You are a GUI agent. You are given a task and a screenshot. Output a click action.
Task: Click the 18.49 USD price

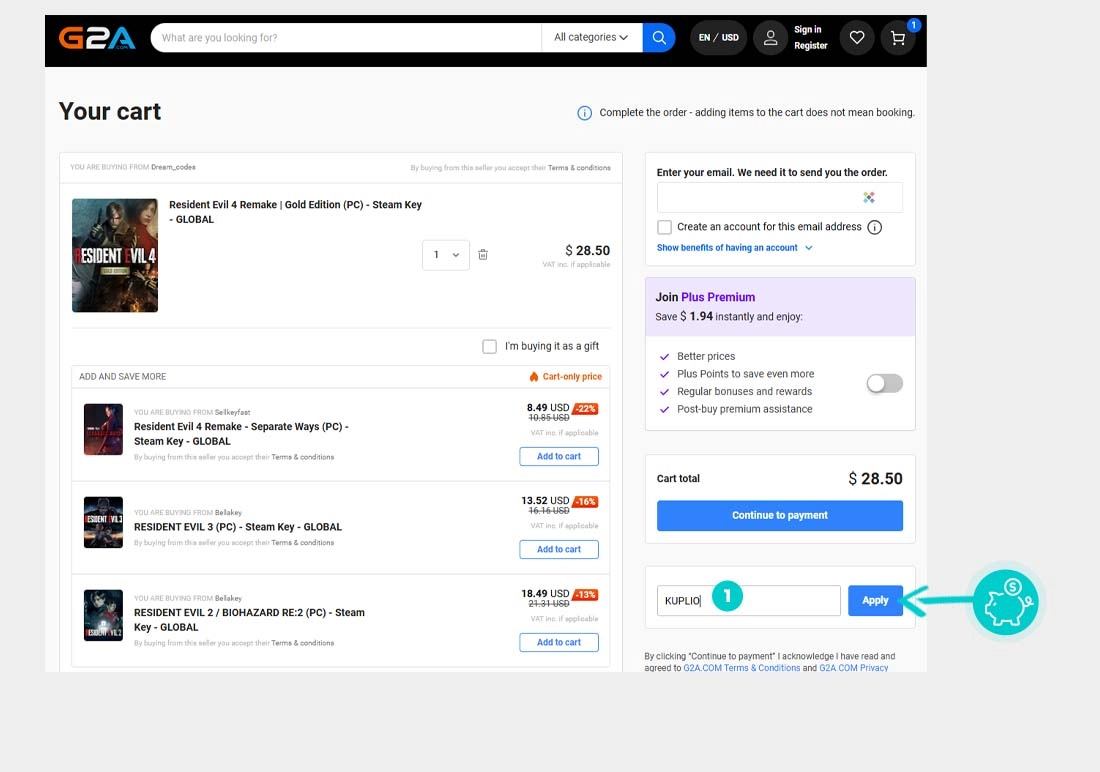coord(545,594)
